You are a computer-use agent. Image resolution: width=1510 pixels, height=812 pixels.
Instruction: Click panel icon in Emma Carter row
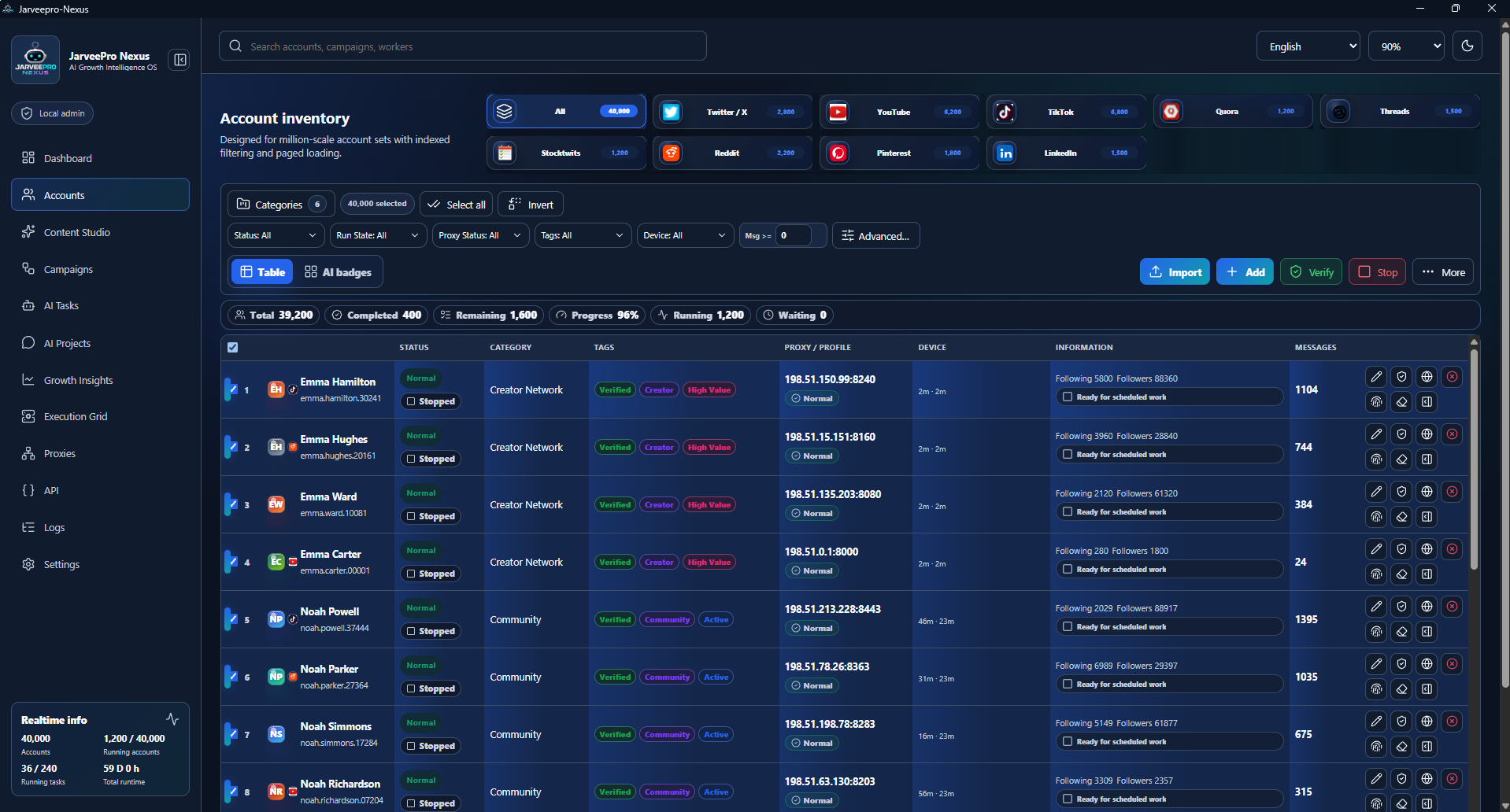point(1427,574)
